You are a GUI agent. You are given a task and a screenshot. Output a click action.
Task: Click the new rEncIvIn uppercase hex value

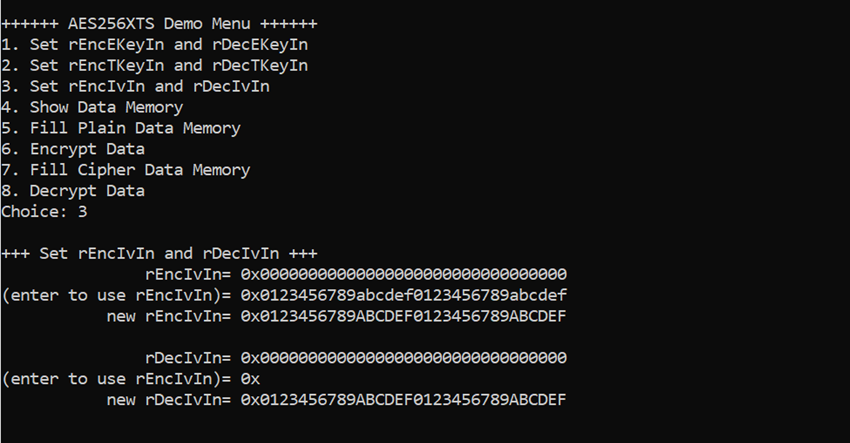404,316
